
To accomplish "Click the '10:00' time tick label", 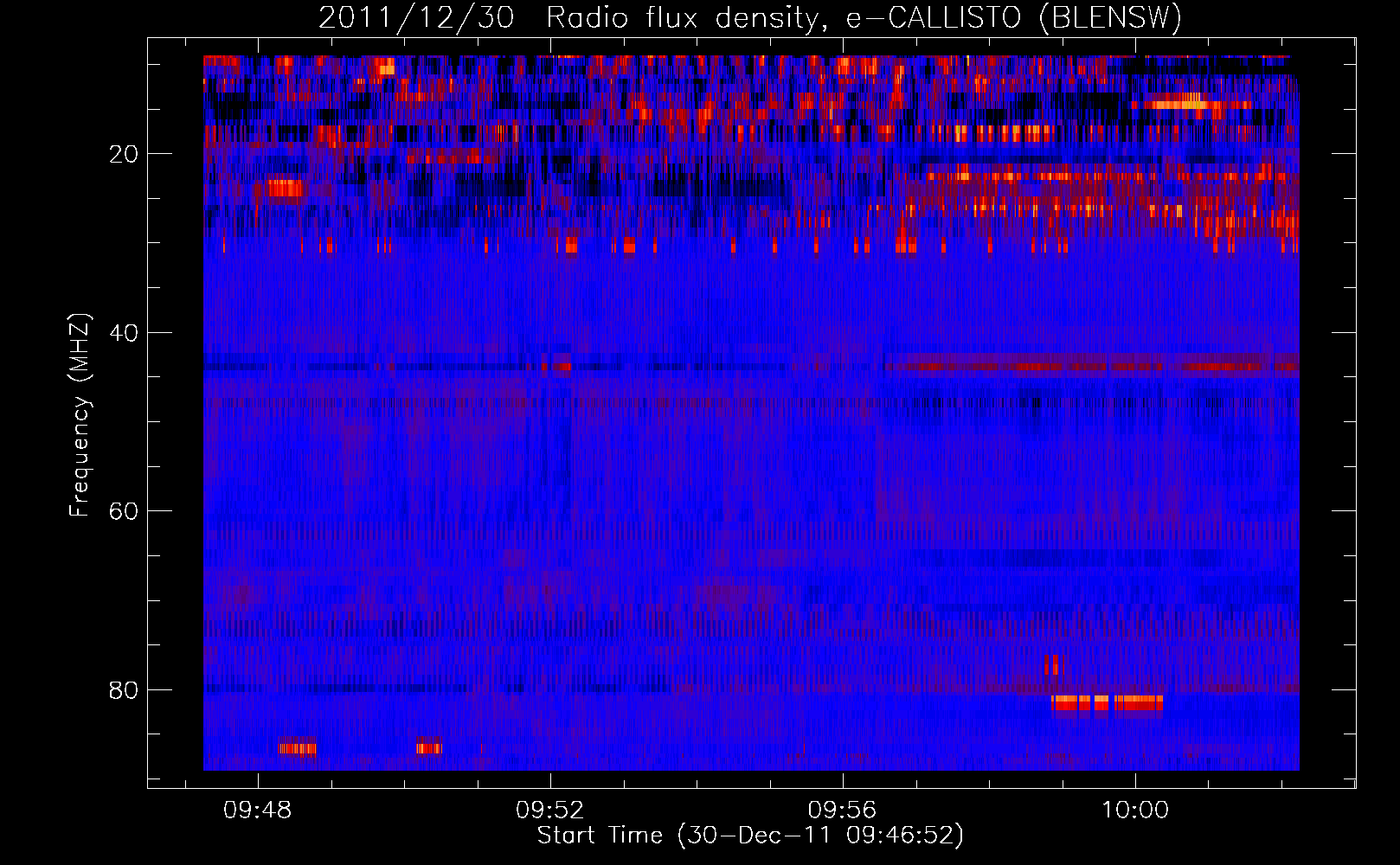I will coord(1134,811).
